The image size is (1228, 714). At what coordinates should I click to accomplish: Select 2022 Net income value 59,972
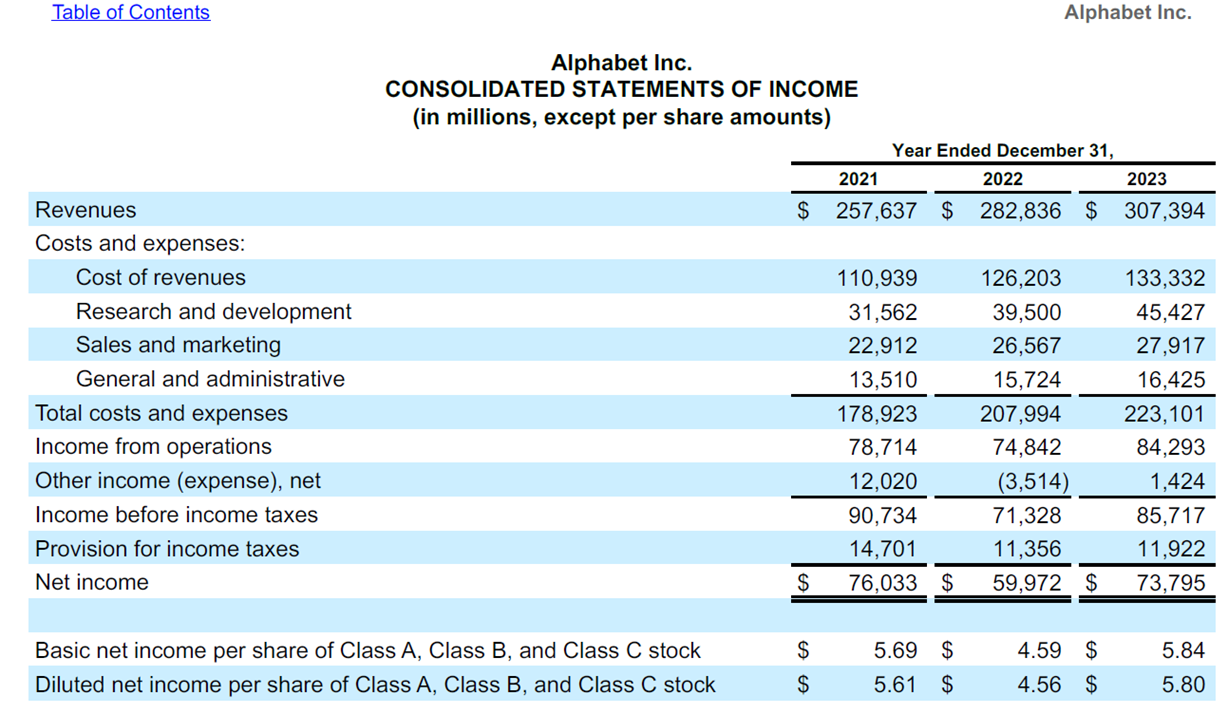(x=1027, y=583)
